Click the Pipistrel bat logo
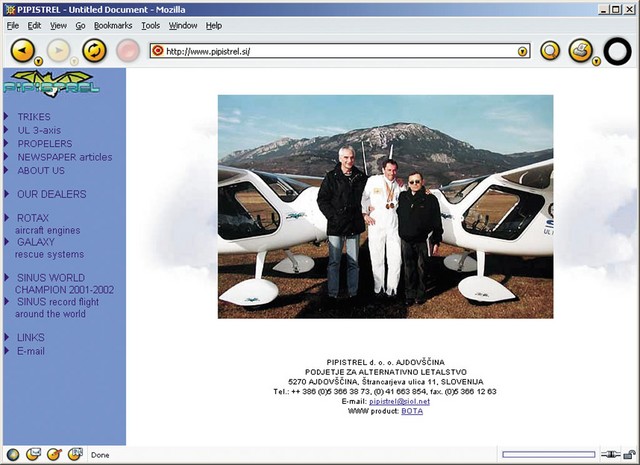This screenshot has width=640, height=465. point(52,84)
